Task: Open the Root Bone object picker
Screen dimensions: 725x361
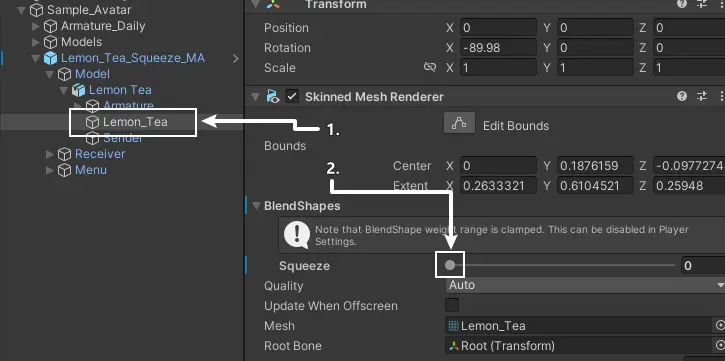Action: 719,346
